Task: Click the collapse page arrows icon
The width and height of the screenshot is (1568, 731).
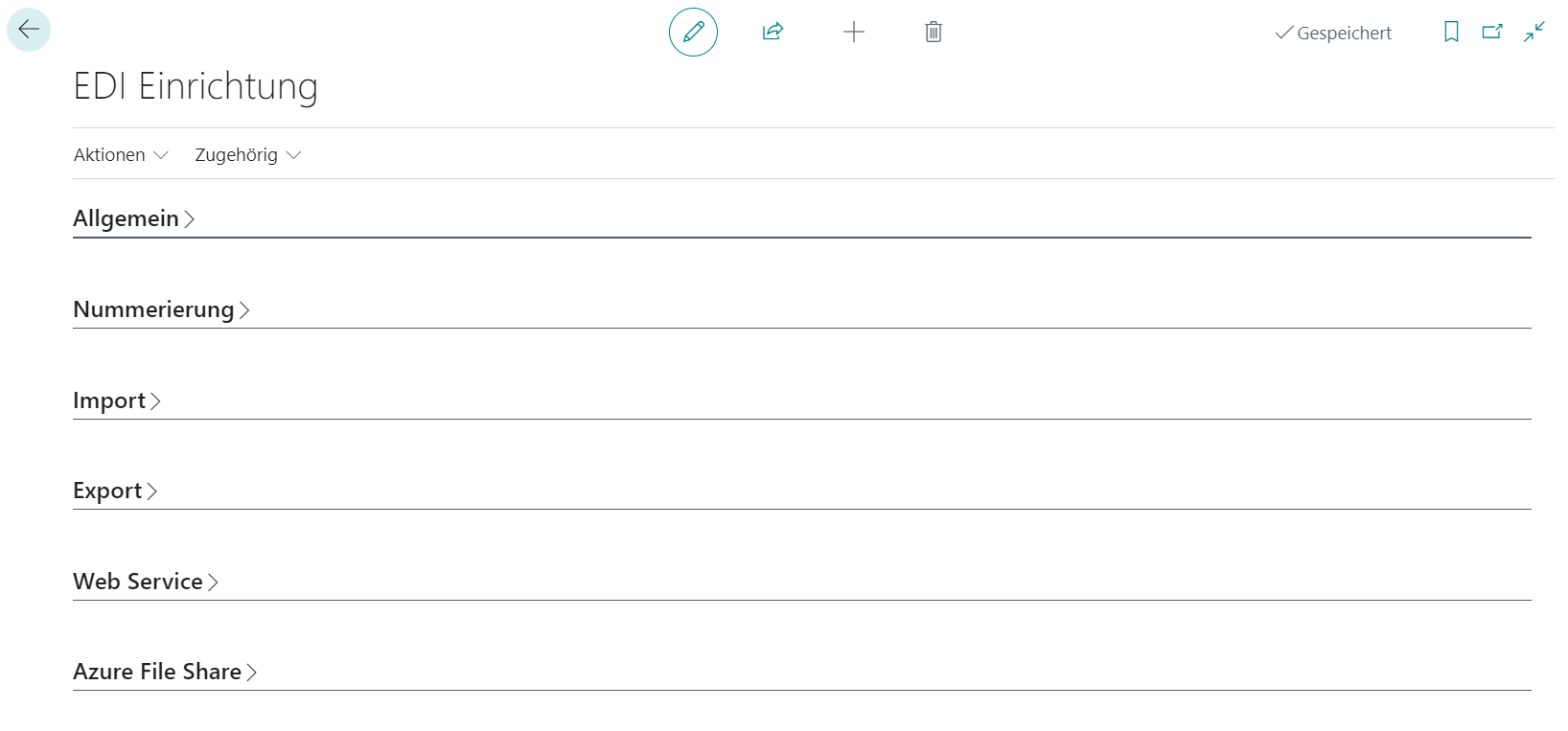Action: (x=1533, y=33)
